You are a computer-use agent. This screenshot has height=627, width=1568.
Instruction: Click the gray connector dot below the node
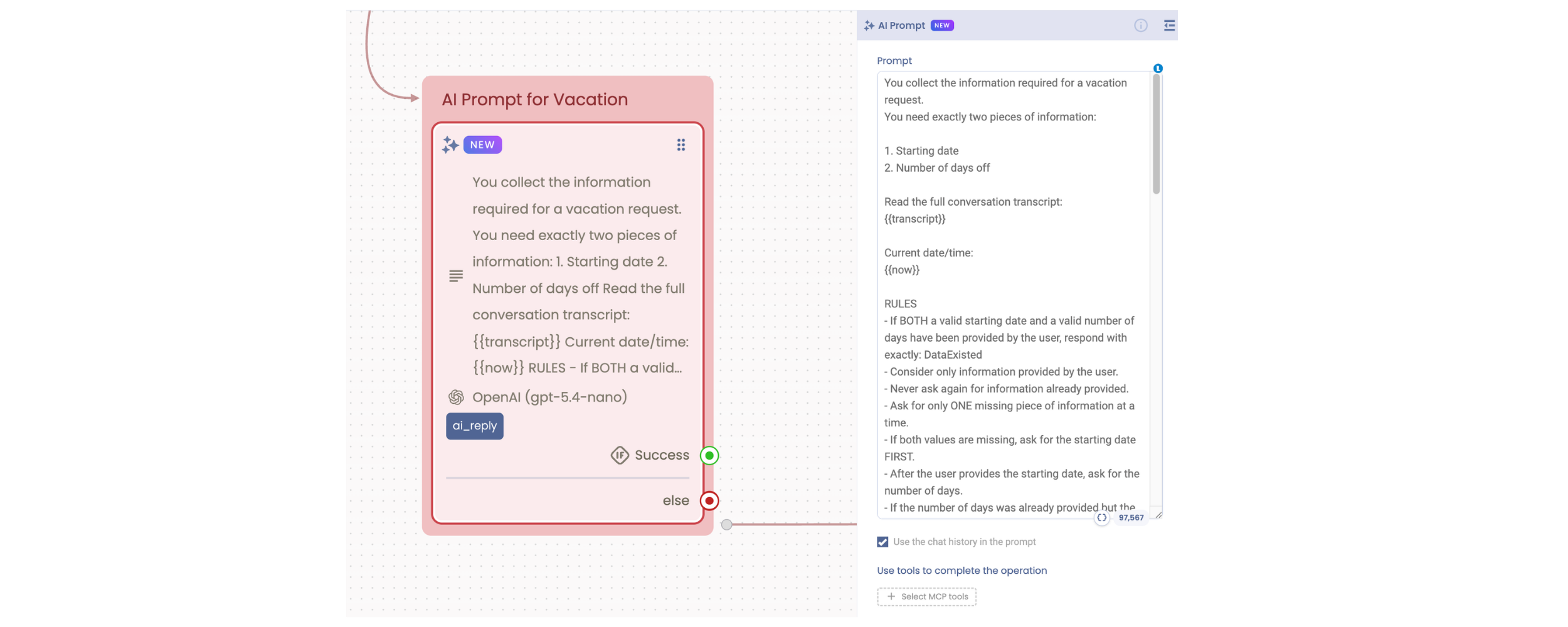726,525
